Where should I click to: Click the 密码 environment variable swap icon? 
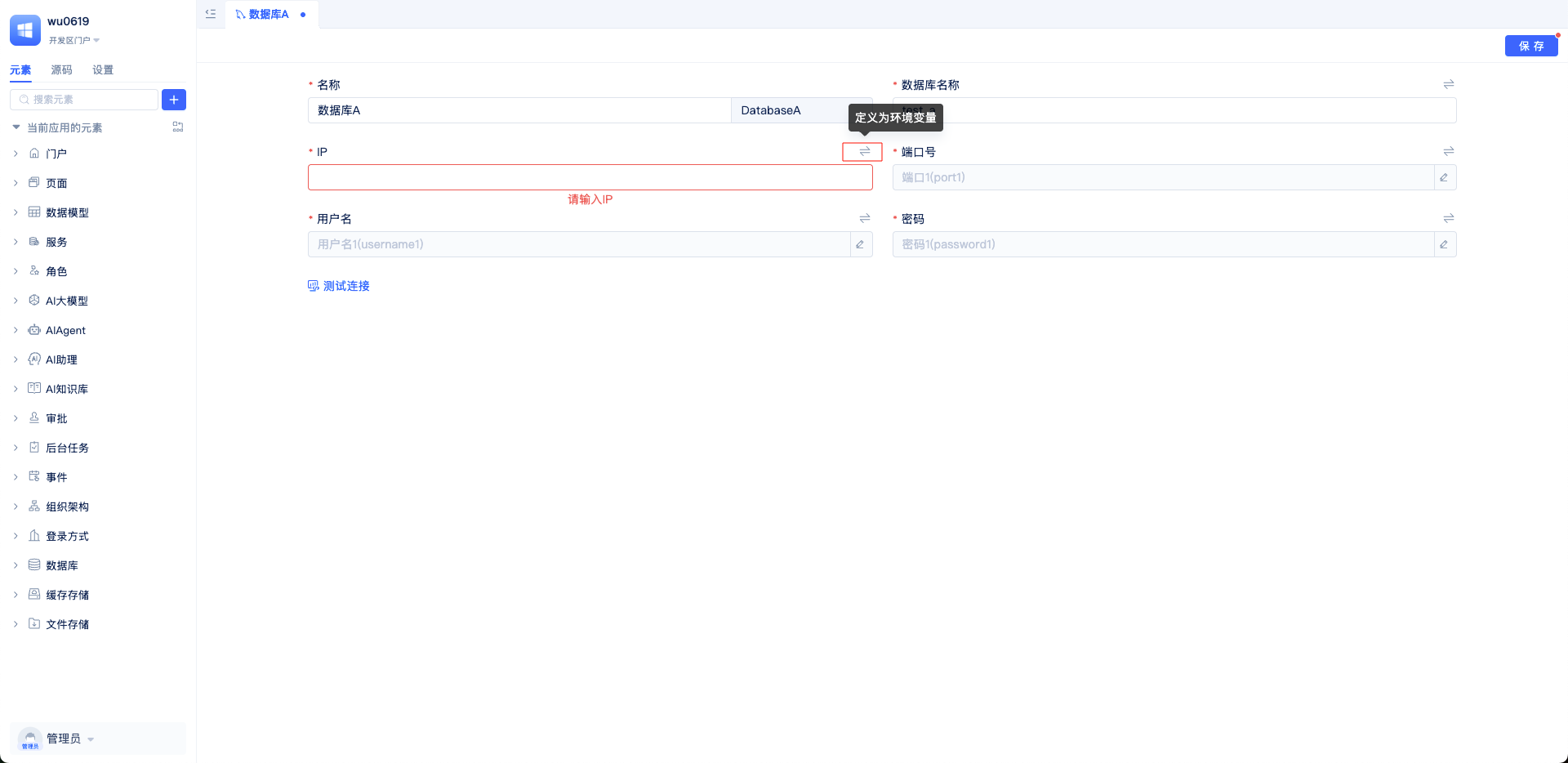(x=1449, y=218)
